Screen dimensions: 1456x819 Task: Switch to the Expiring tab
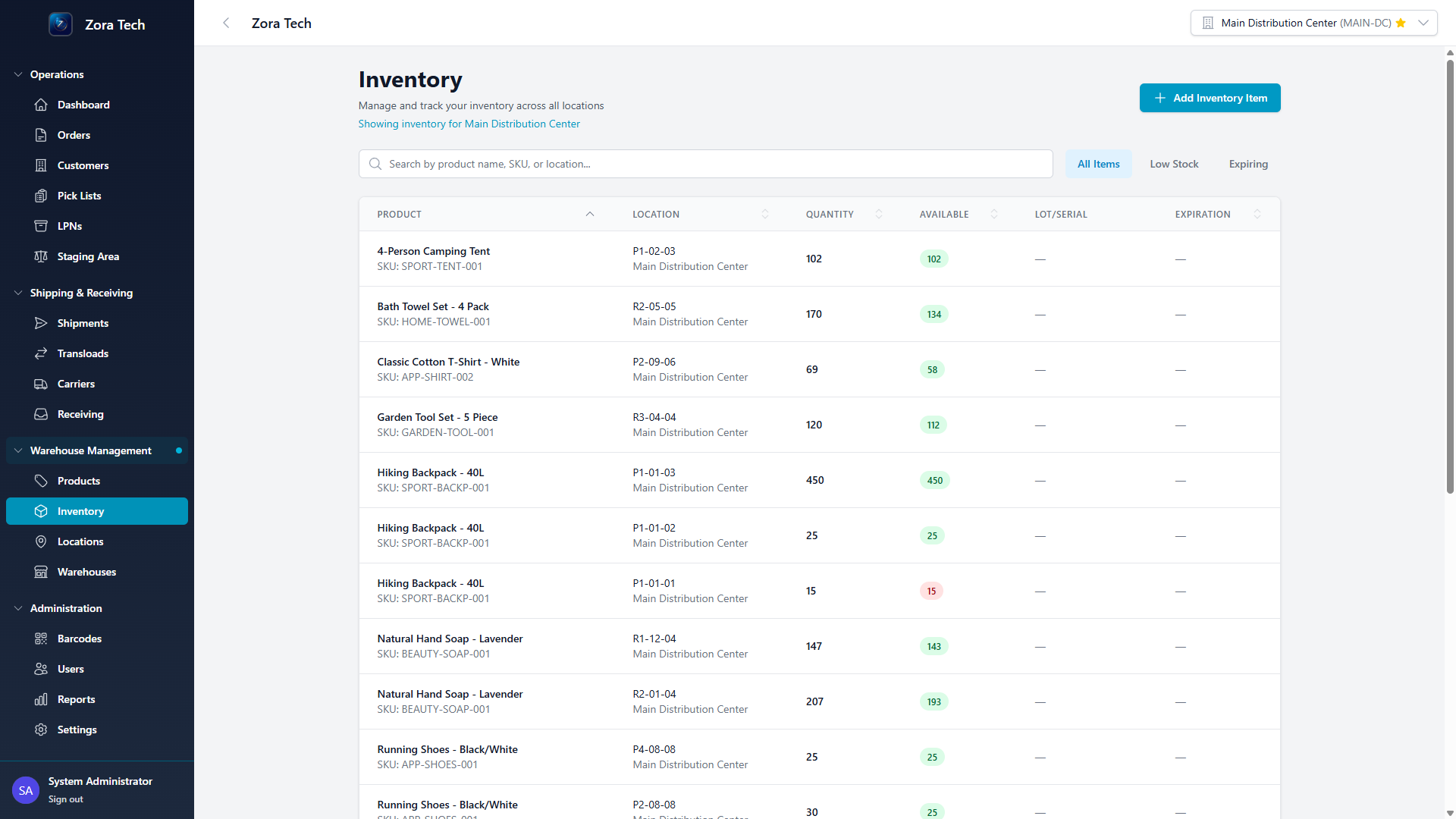[1248, 164]
